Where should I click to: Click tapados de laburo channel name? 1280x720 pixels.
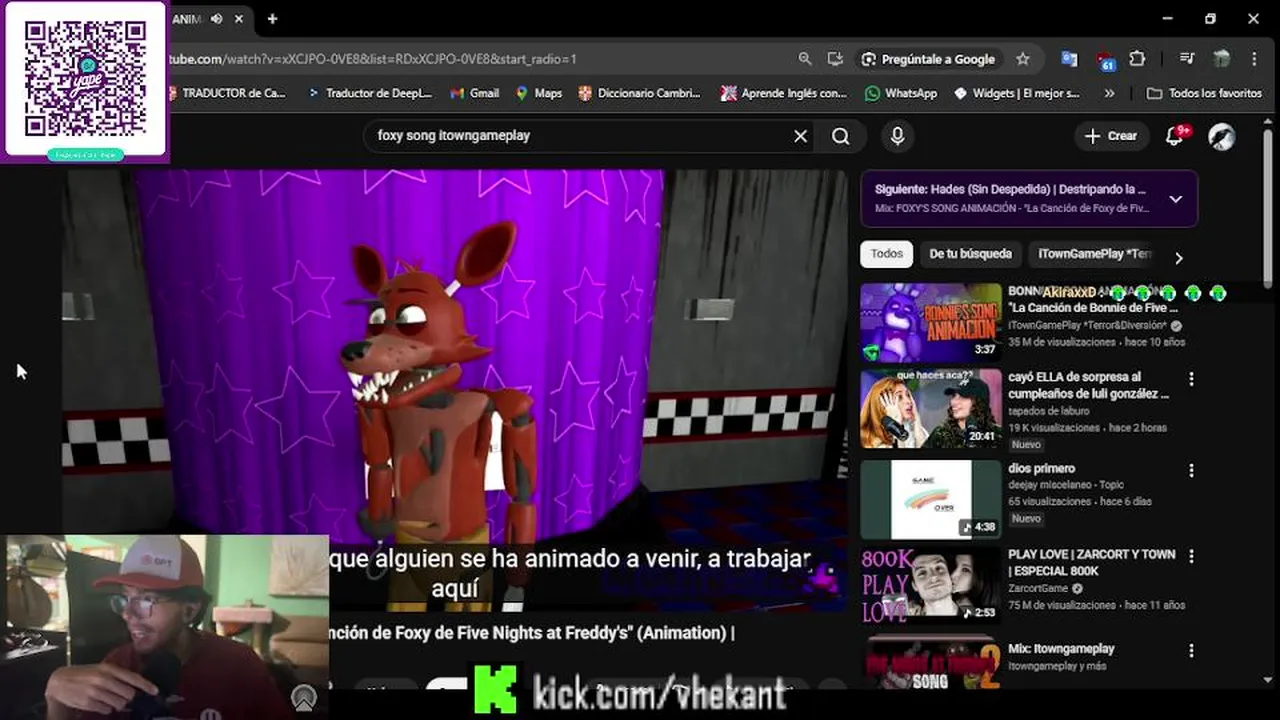(1050, 411)
